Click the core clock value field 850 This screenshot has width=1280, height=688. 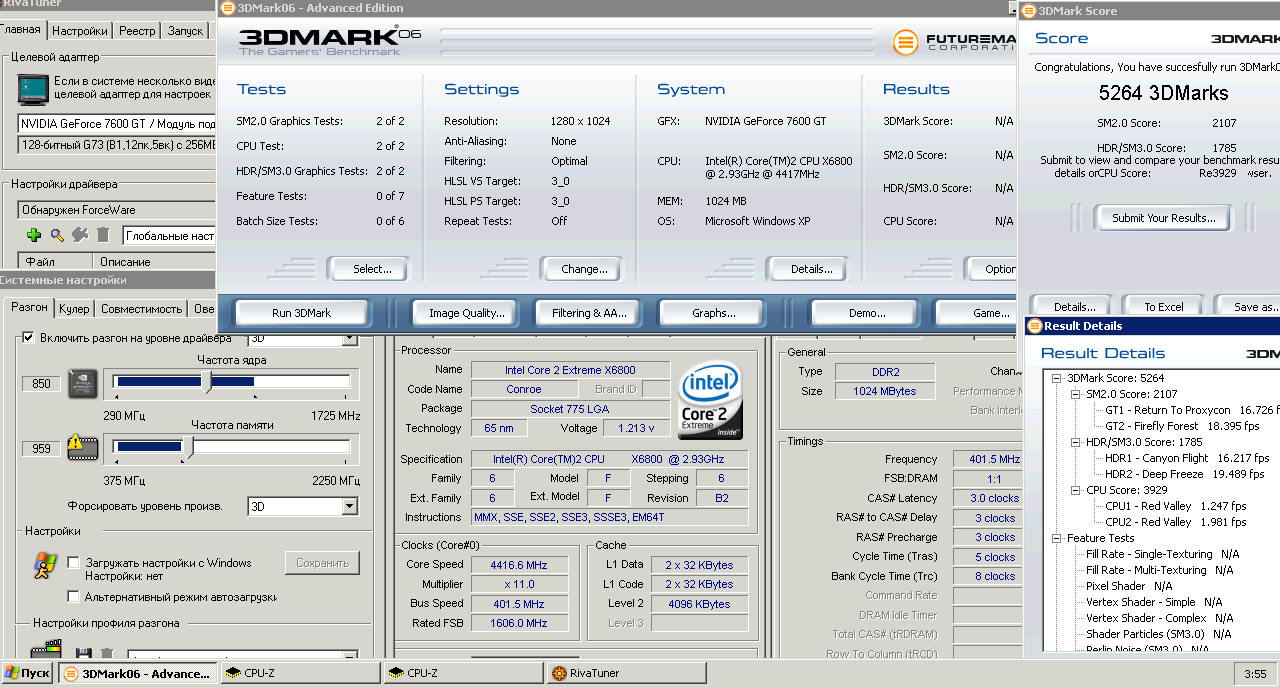click(41, 384)
